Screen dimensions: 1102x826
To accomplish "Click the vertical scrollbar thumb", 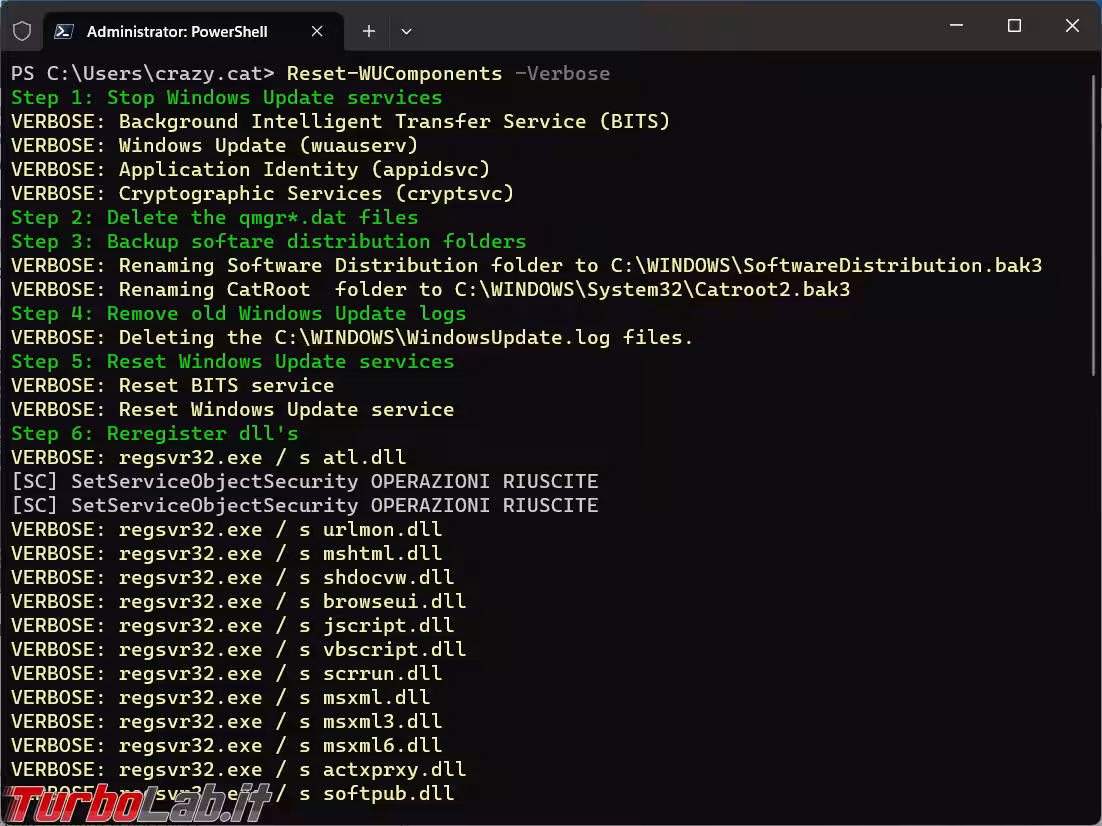I will (1094, 220).
